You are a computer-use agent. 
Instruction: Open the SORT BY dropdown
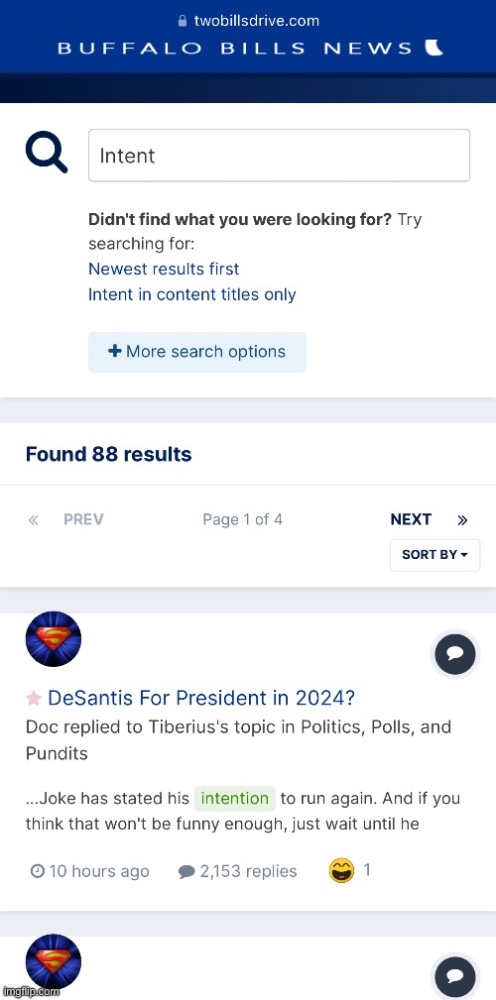[435, 555]
